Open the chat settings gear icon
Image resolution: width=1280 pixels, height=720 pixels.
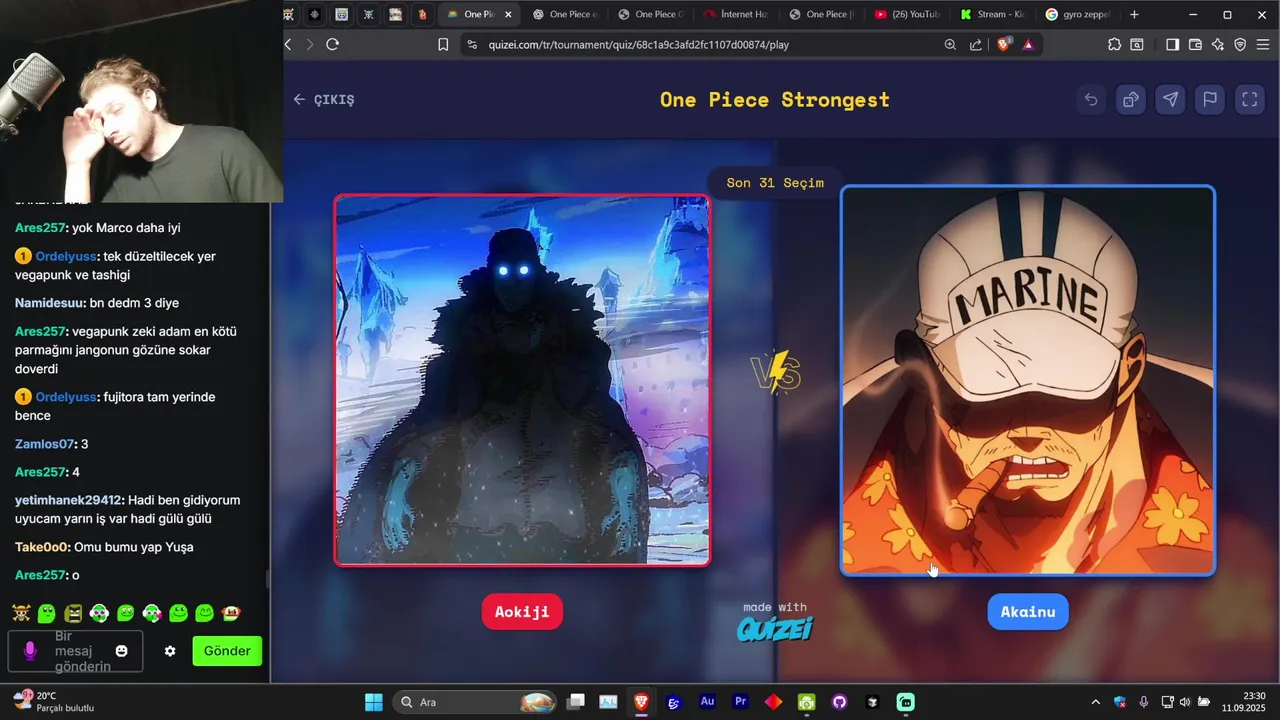tap(170, 651)
